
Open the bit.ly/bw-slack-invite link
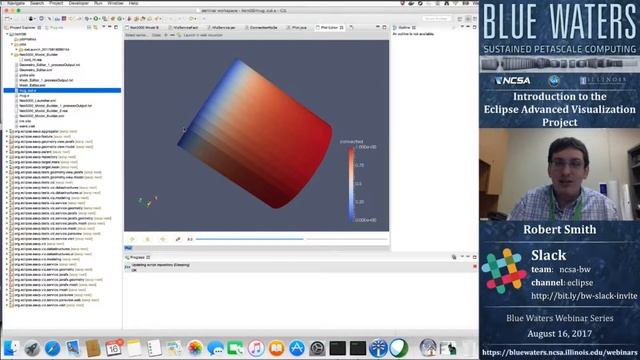(x=584, y=296)
